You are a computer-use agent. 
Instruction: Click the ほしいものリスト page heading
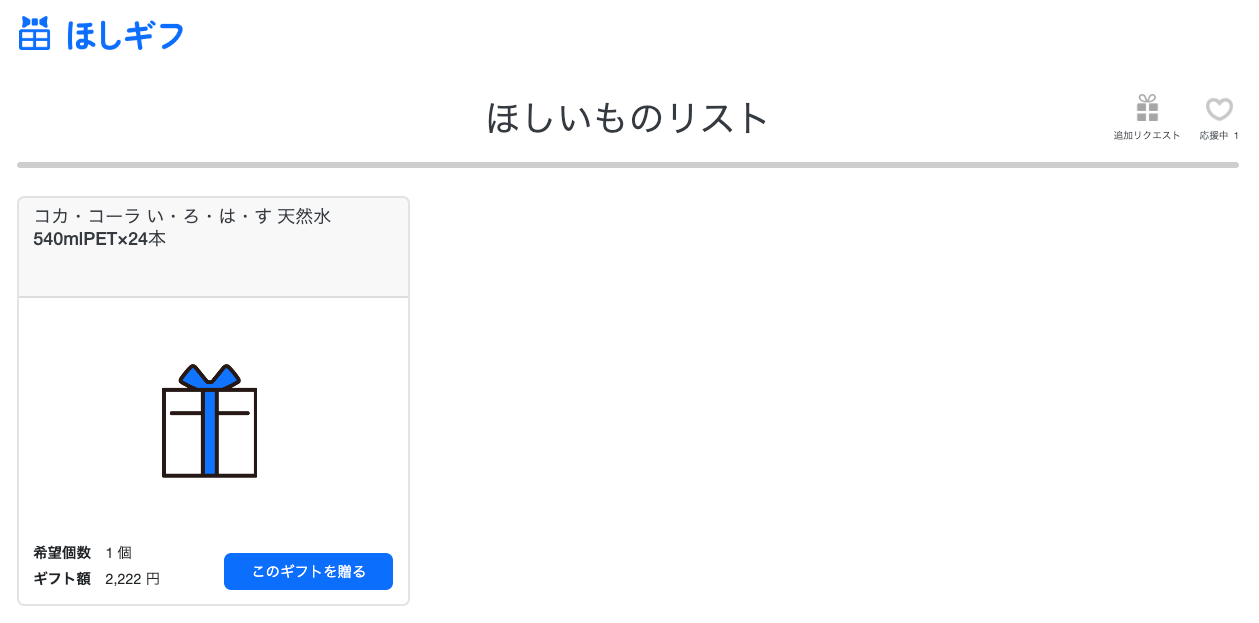628,118
